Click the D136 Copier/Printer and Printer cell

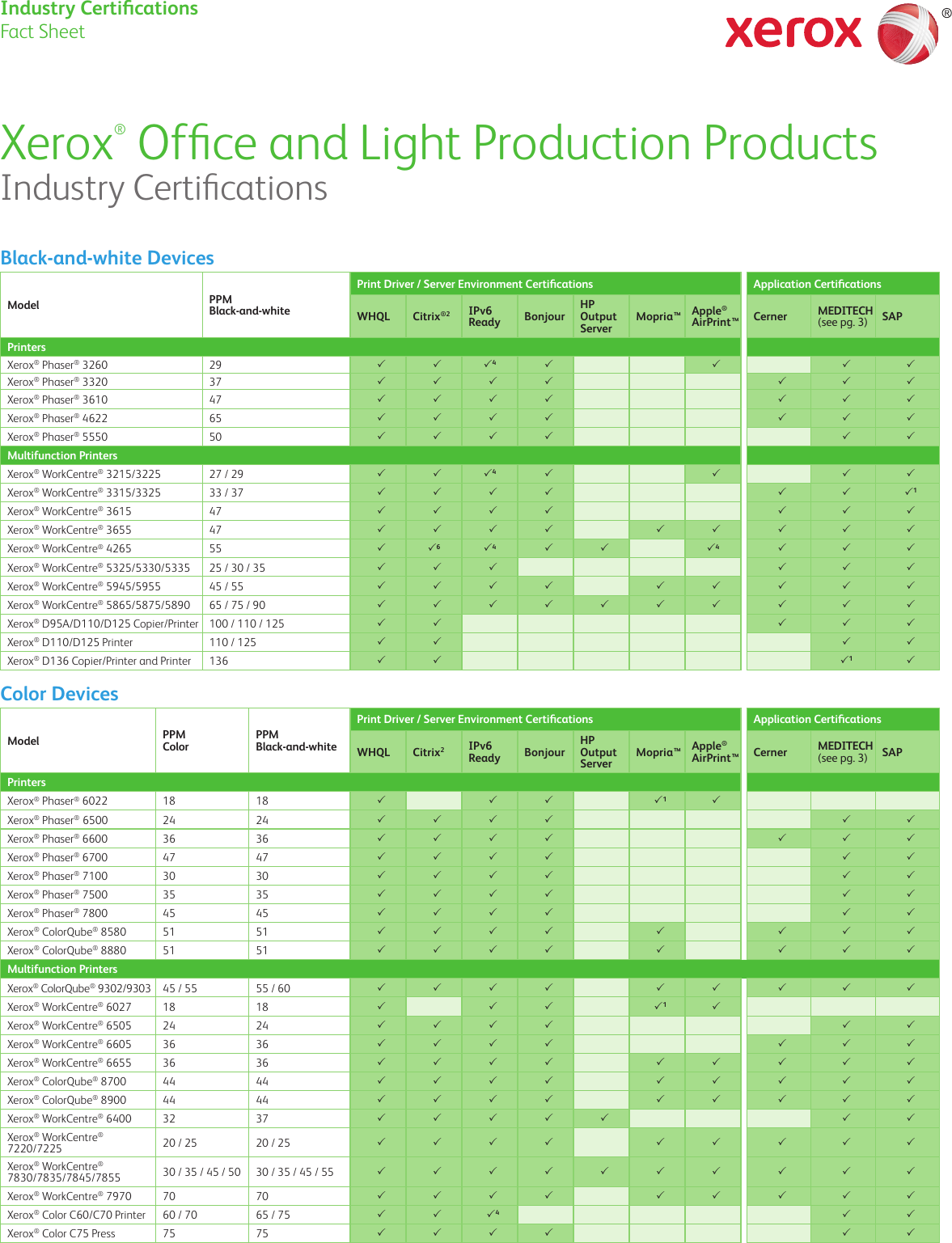(x=102, y=661)
